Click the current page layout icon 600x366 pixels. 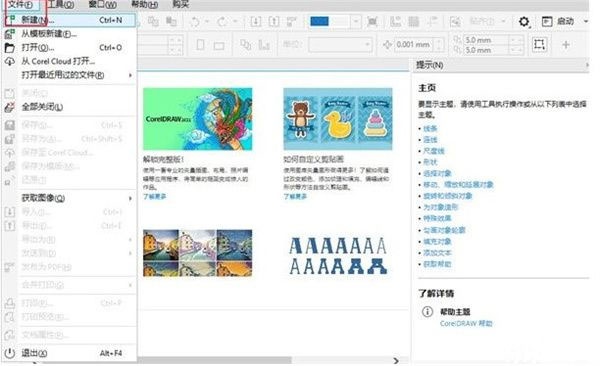click(x=264, y=45)
